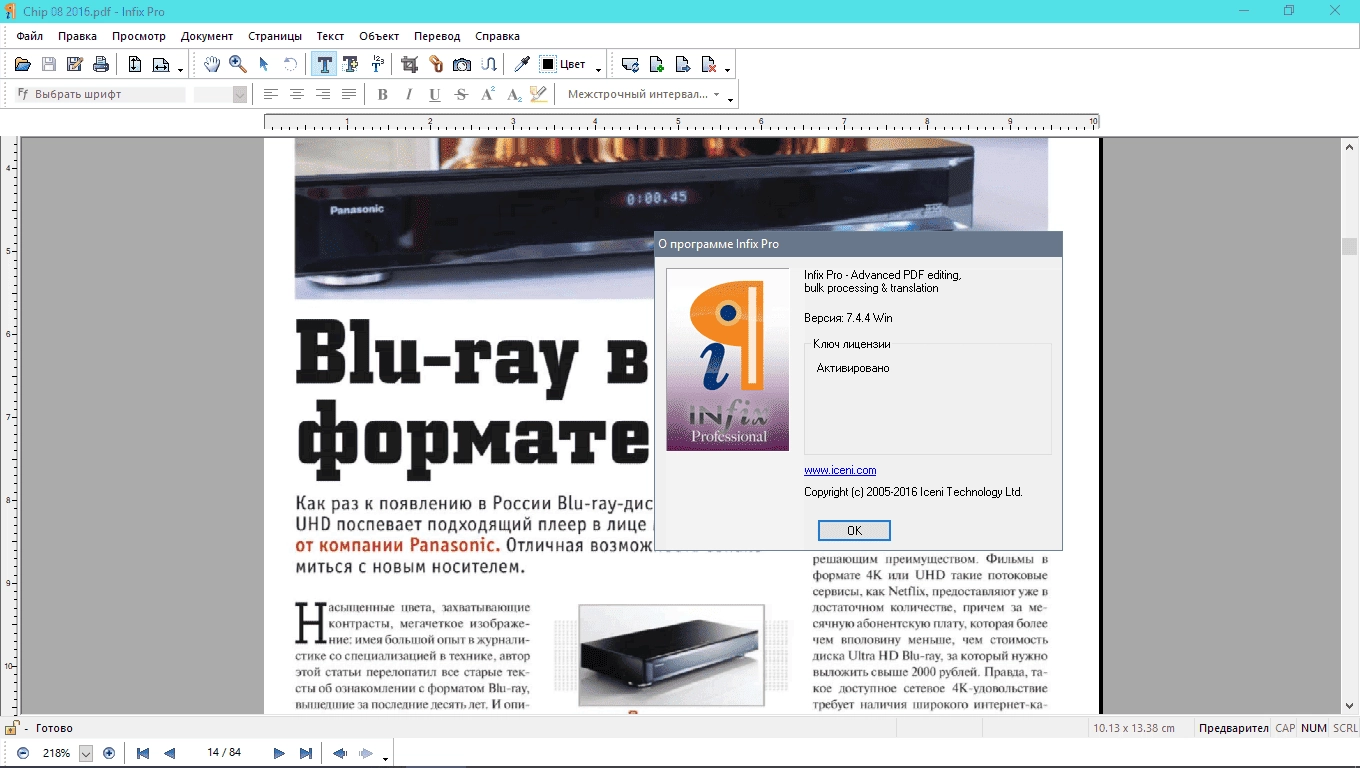
Task: Select the Fit page width icon
Action: tap(161, 65)
